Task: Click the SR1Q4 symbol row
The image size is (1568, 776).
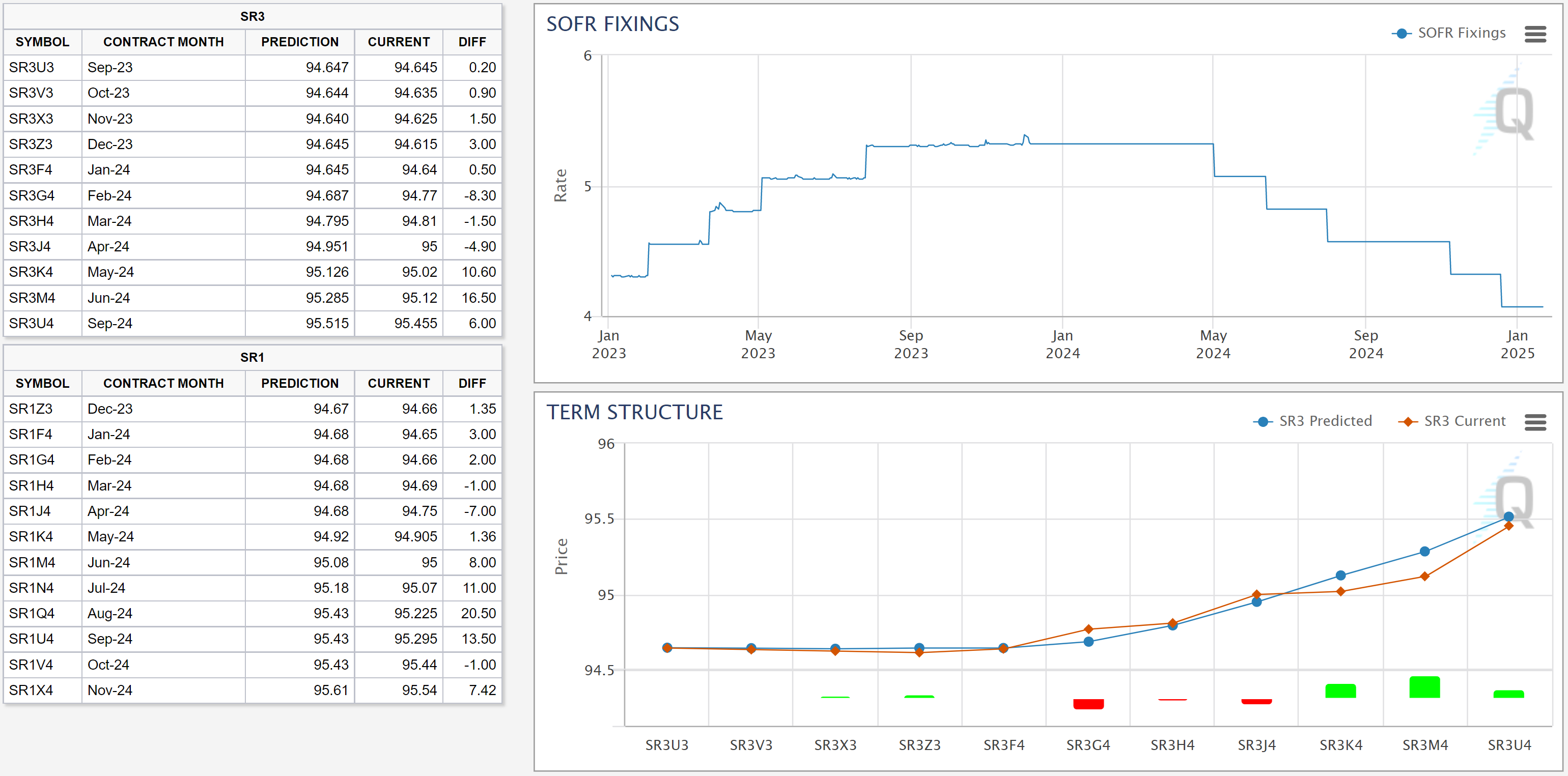Action: click(x=32, y=614)
